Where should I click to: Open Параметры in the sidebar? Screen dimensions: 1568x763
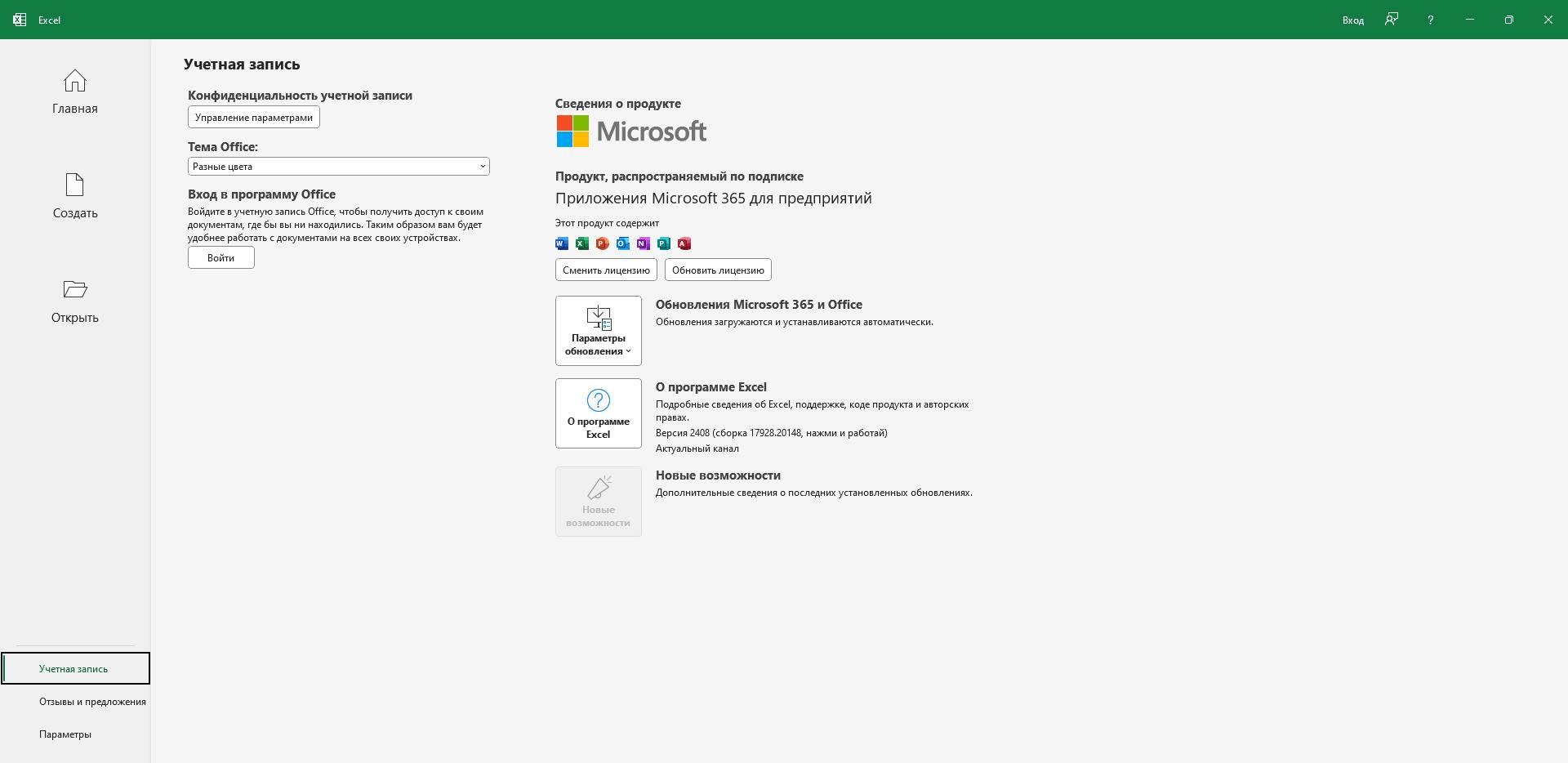coord(65,734)
